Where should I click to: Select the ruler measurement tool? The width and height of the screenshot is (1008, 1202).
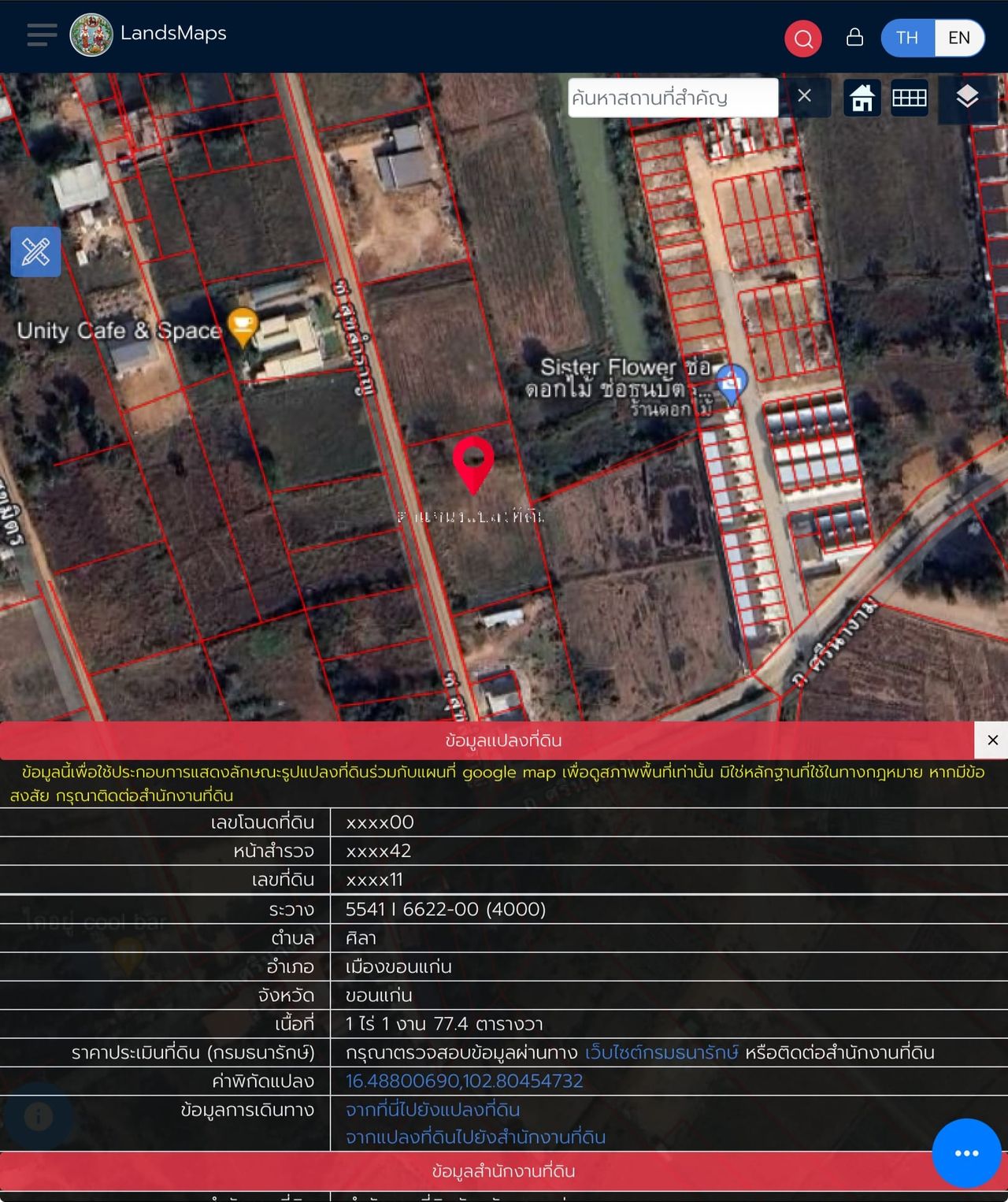(35, 252)
